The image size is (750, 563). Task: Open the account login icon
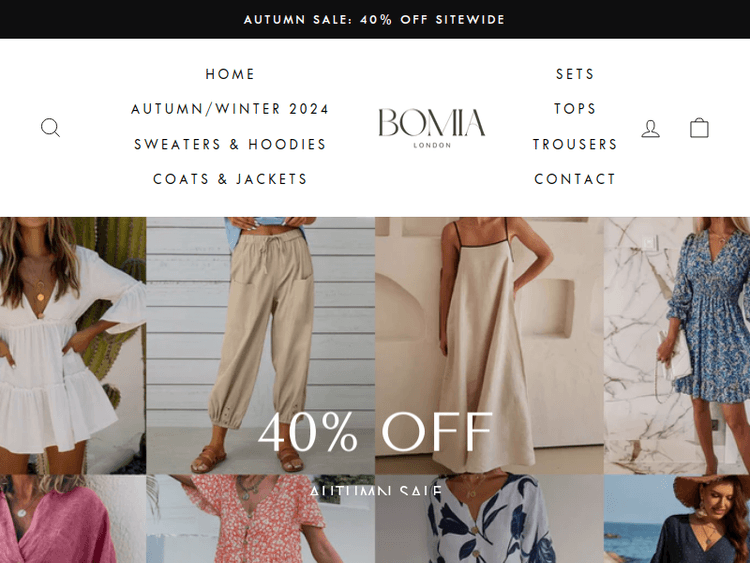point(651,128)
